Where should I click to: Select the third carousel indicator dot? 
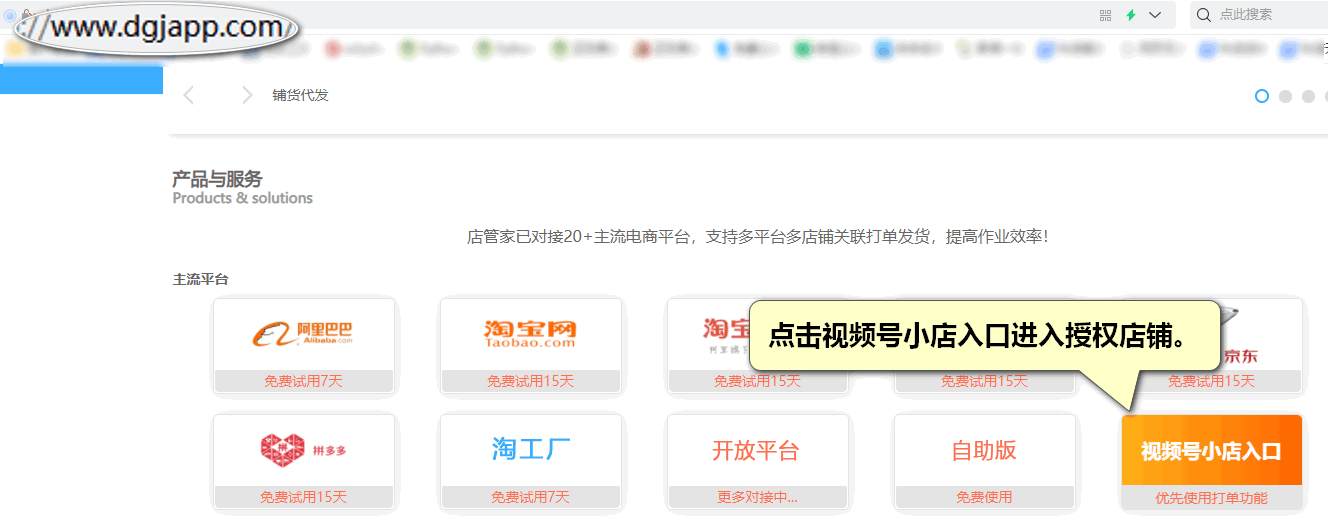1308,96
